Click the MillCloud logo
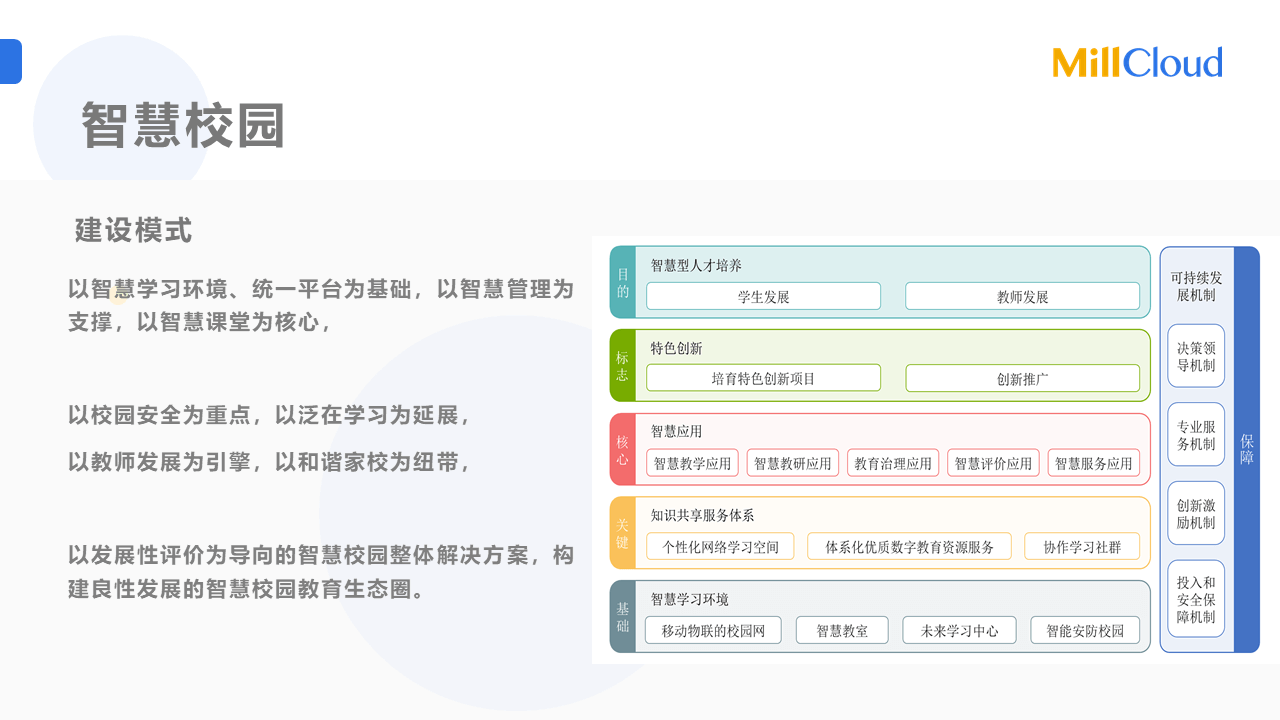The height and width of the screenshot is (720, 1280). point(1137,62)
